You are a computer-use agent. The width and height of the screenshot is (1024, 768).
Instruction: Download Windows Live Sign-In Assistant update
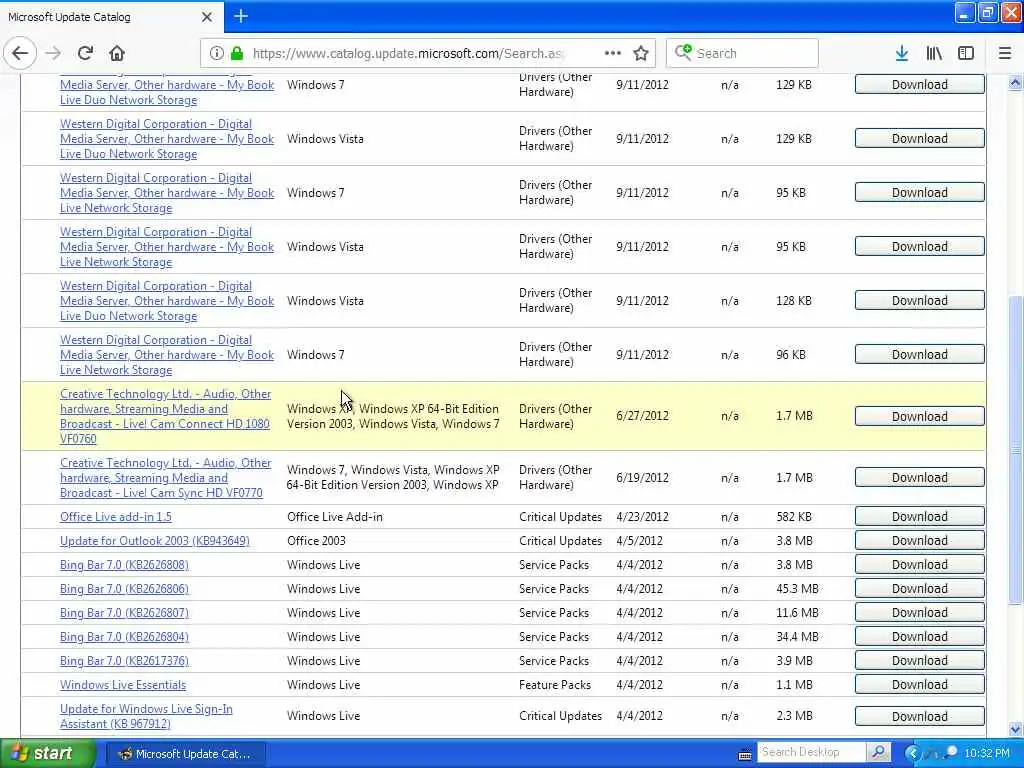pos(920,716)
